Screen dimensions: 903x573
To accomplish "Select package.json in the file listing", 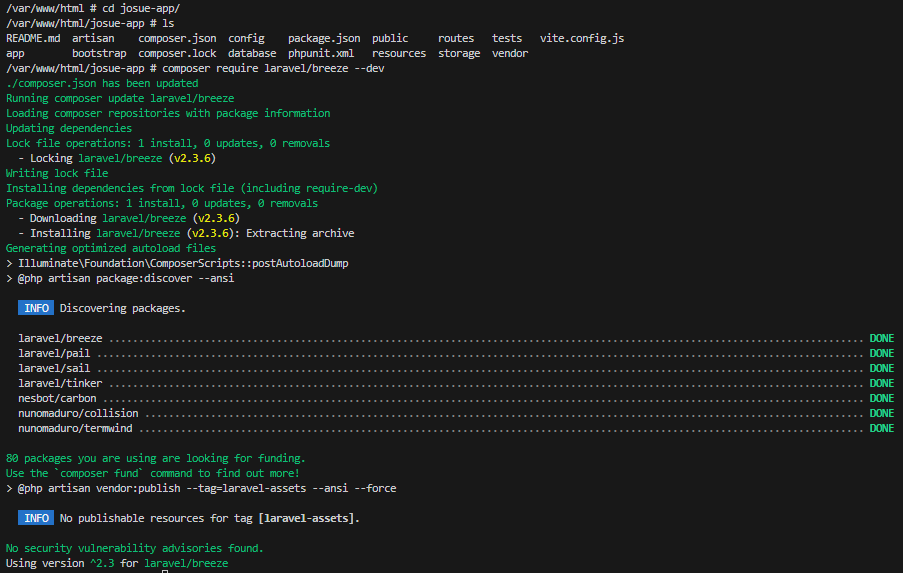I will click(x=324, y=39).
